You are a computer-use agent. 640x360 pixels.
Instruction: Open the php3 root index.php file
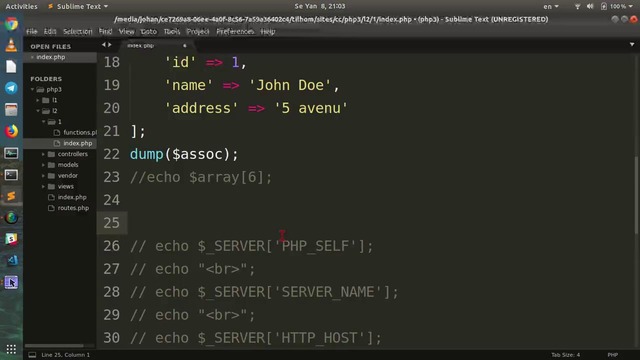click(72, 197)
